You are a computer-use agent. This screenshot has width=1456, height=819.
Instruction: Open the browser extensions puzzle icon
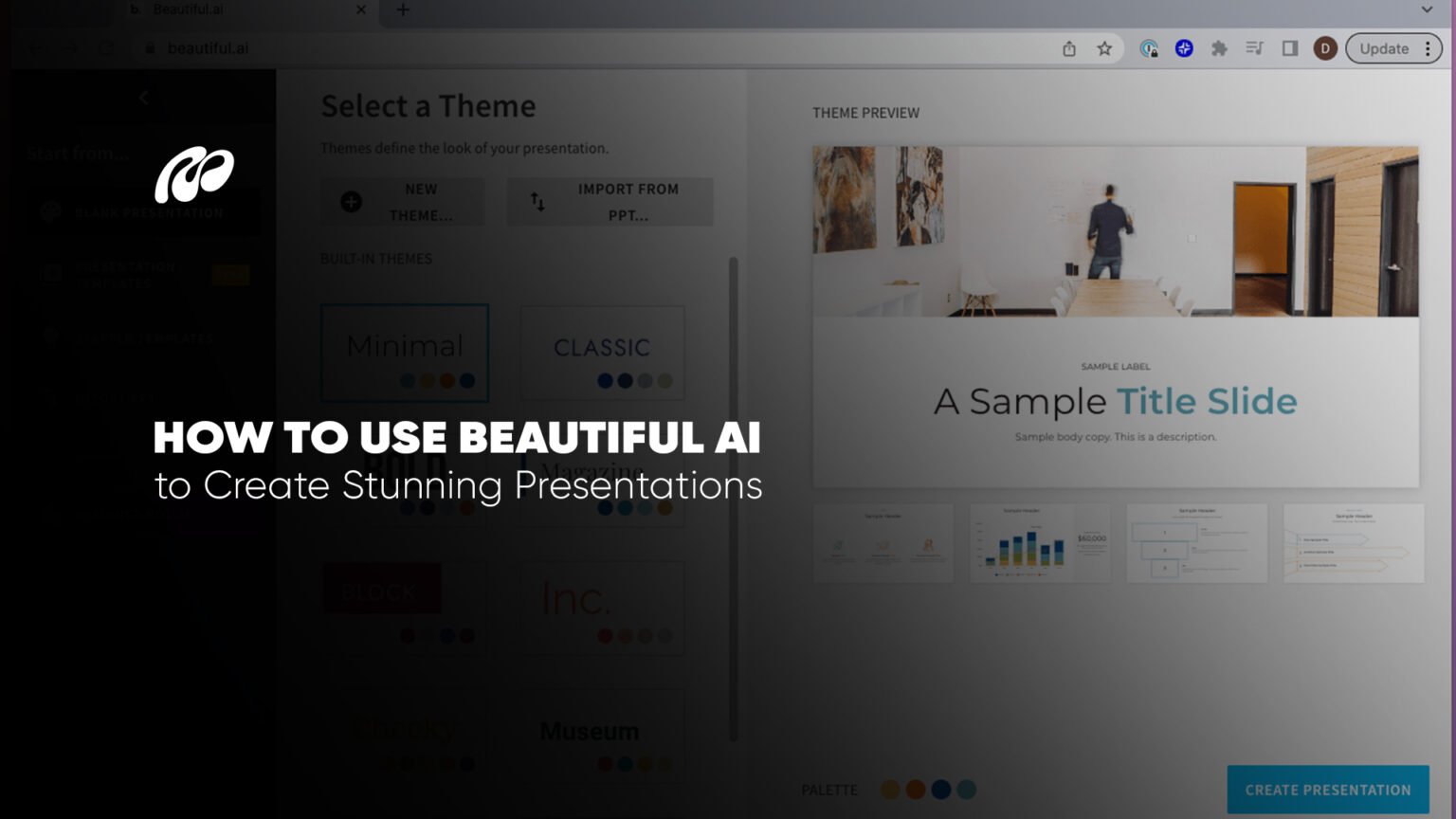pos(1220,48)
